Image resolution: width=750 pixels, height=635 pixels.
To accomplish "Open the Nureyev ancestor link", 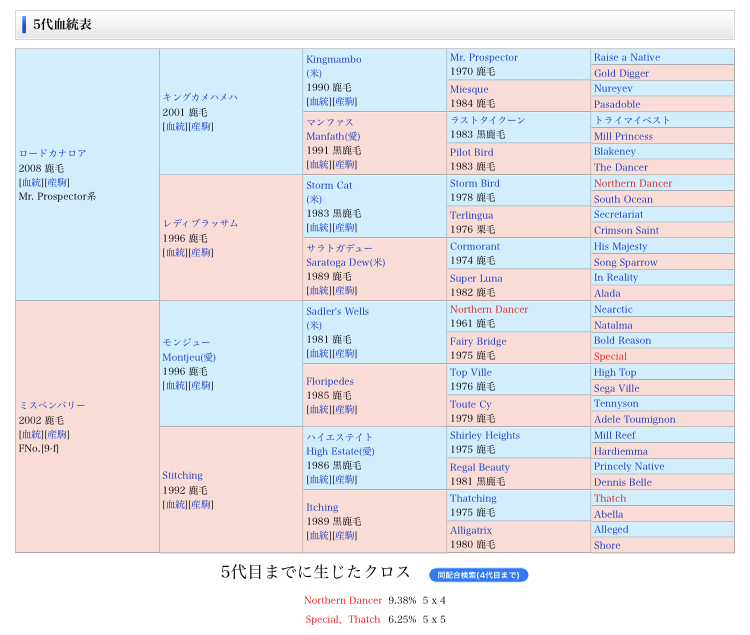I will (x=613, y=89).
